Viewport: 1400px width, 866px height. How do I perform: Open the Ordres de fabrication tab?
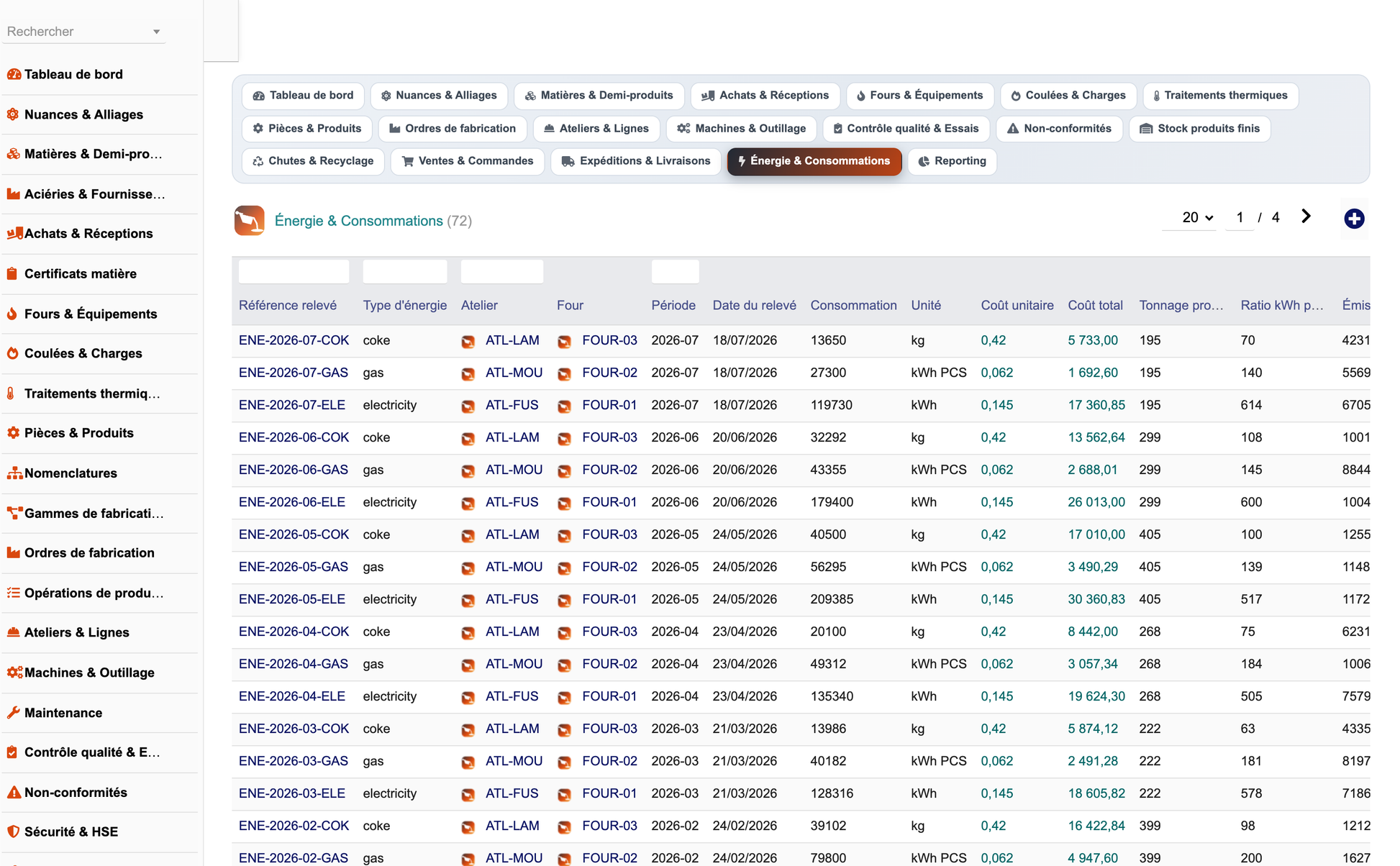(x=453, y=129)
